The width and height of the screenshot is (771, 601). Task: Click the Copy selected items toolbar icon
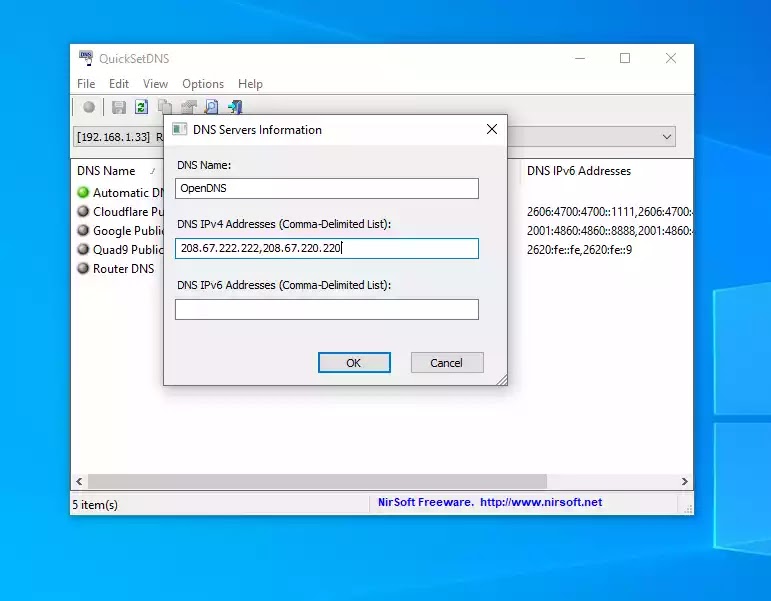pos(165,107)
